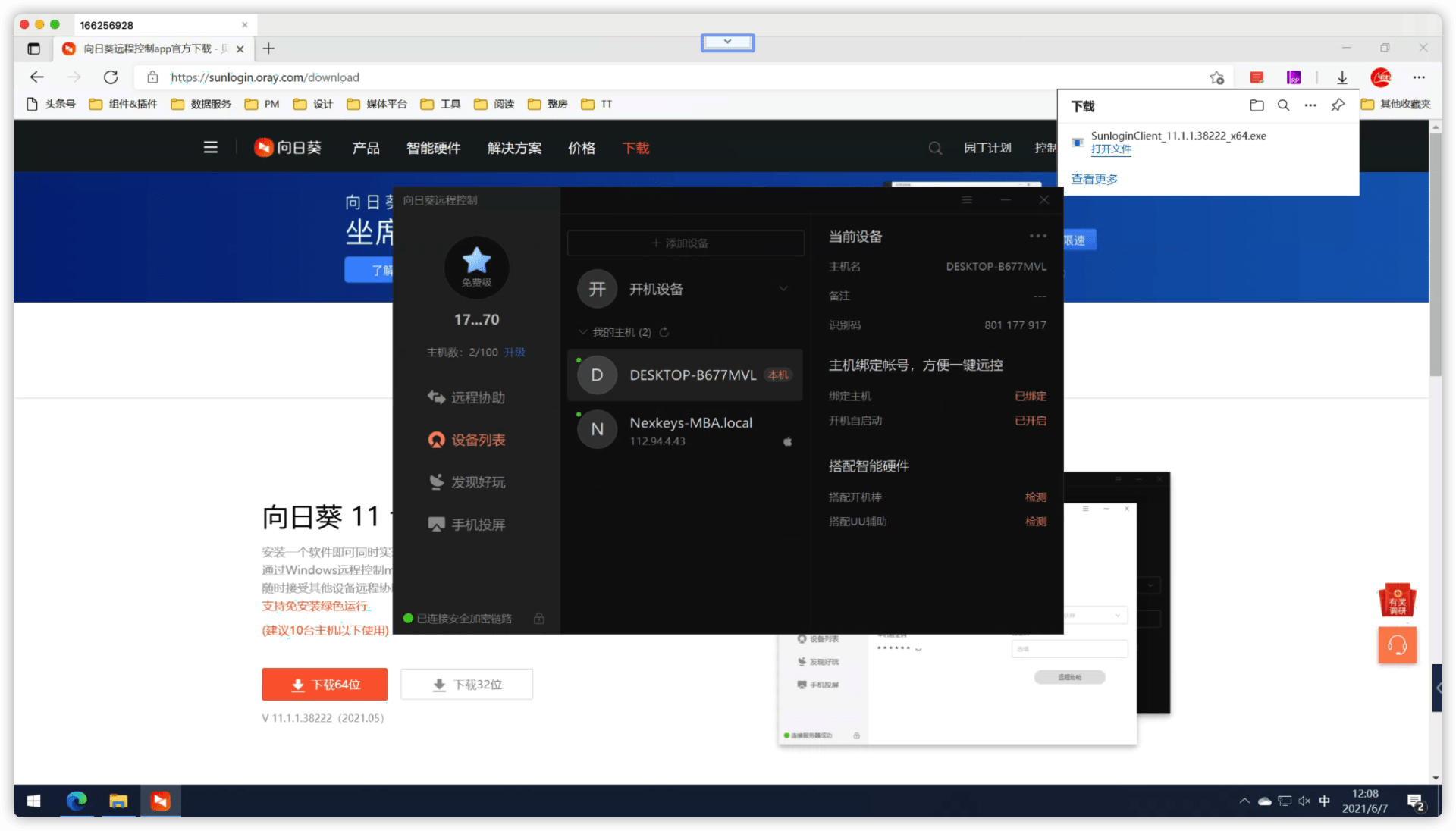
Task: Click the lock icon beside secure connection status
Action: (x=539, y=619)
